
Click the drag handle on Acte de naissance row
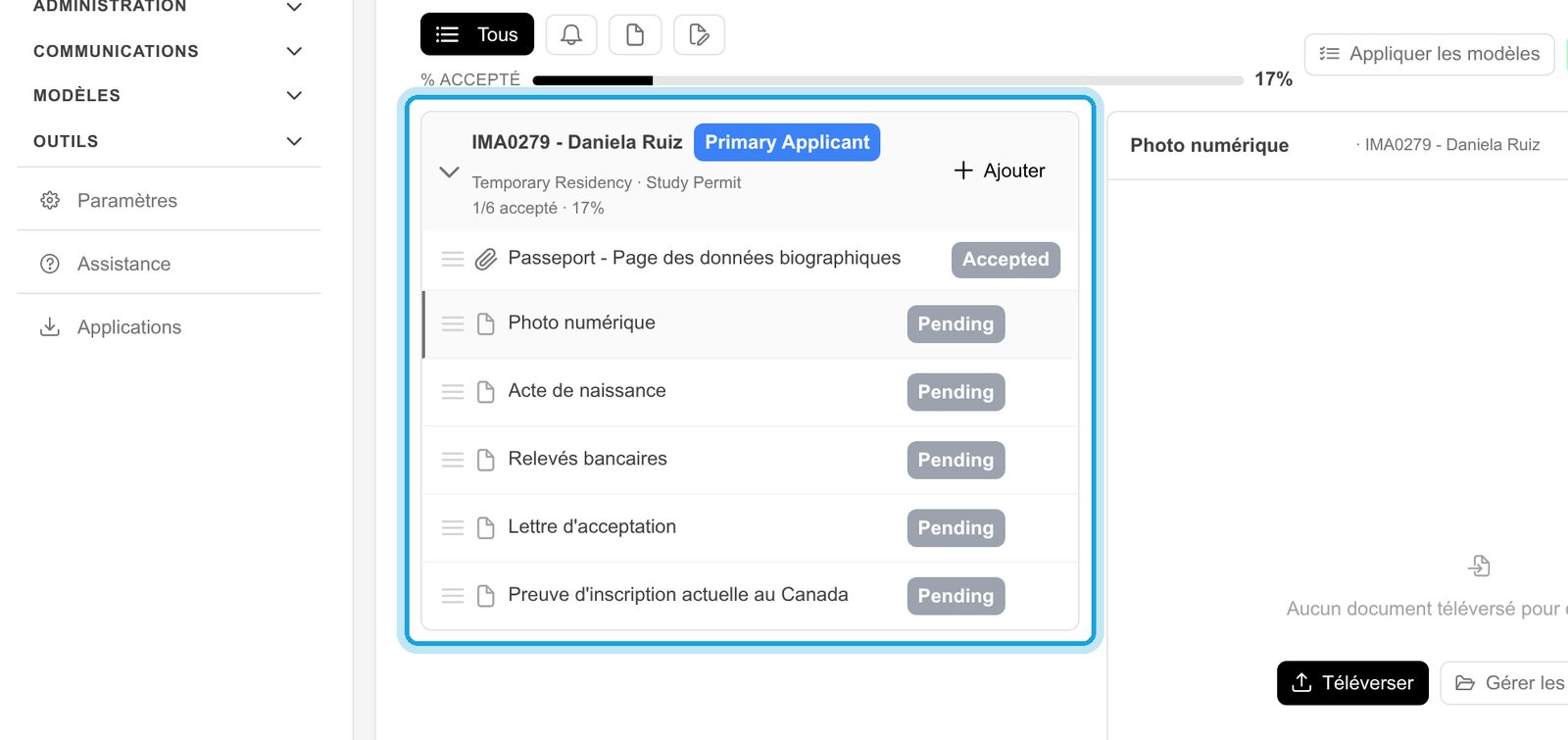click(x=453, y=392)
